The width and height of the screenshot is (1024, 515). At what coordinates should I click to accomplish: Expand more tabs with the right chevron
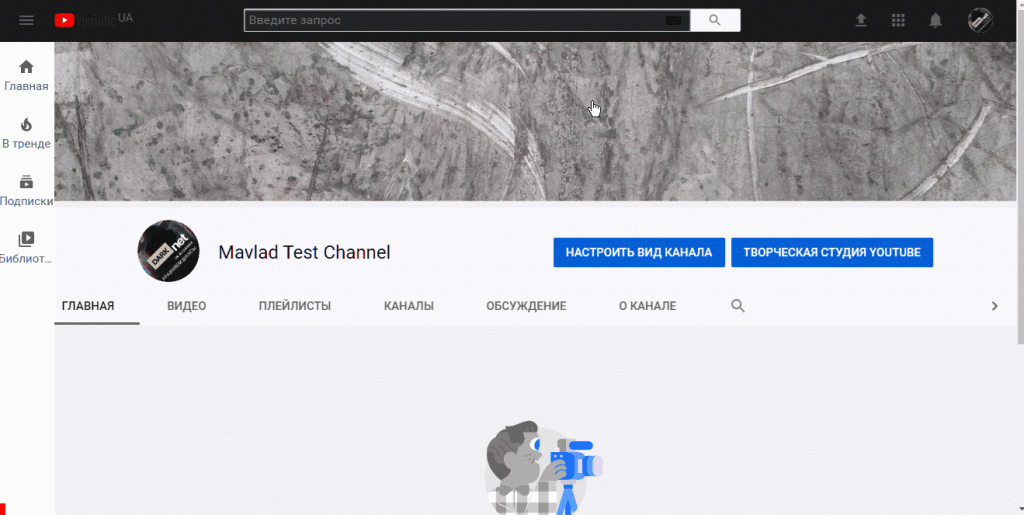(x=994, y=306)
